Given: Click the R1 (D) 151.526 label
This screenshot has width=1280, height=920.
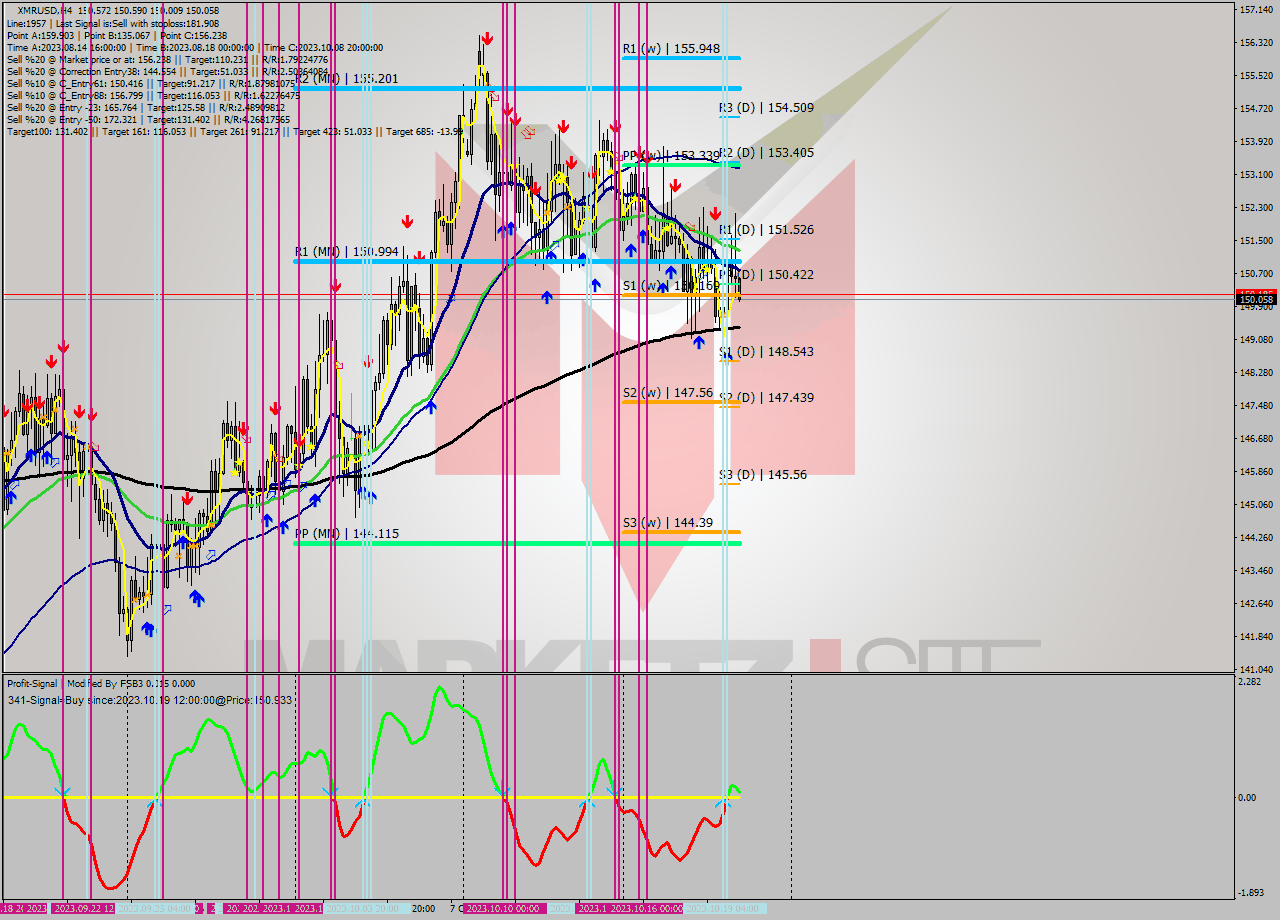Looking at the screenshot, I should [x=766, y=229].
